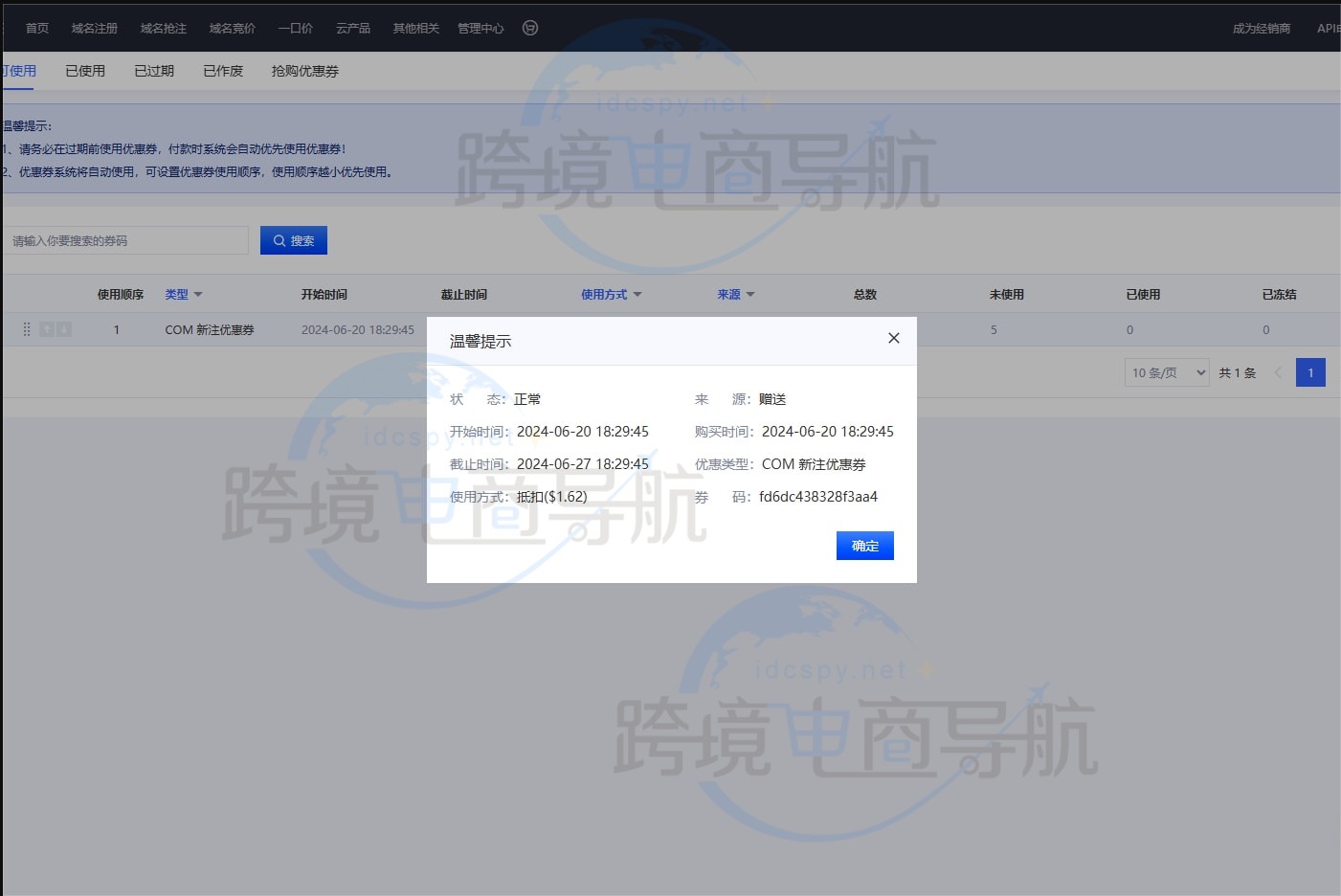The image size is (1341, 896).
Task: Click 确定 to confirm the dialog
Action: (x=864, y=546)
